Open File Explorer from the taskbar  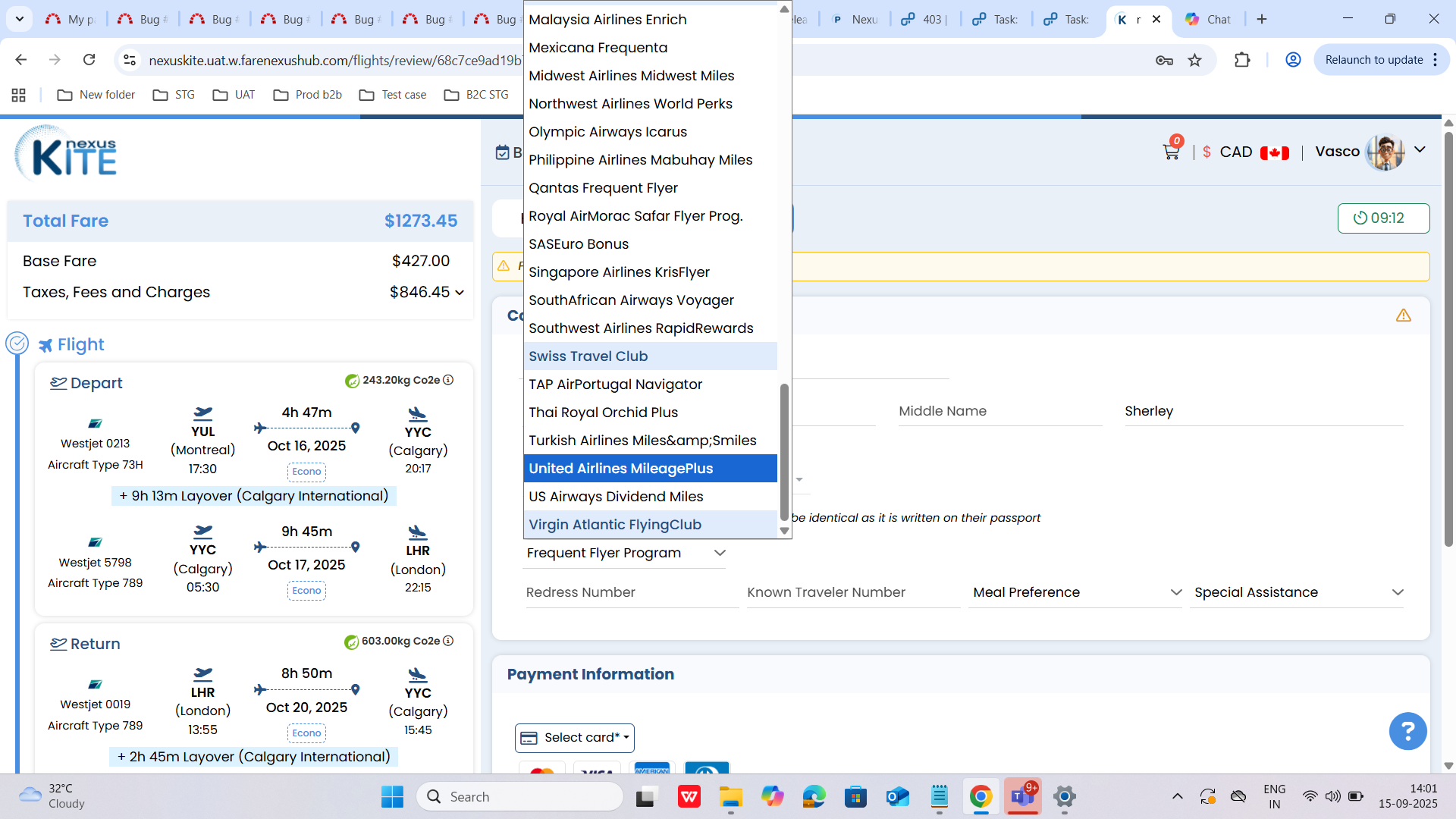730,796
